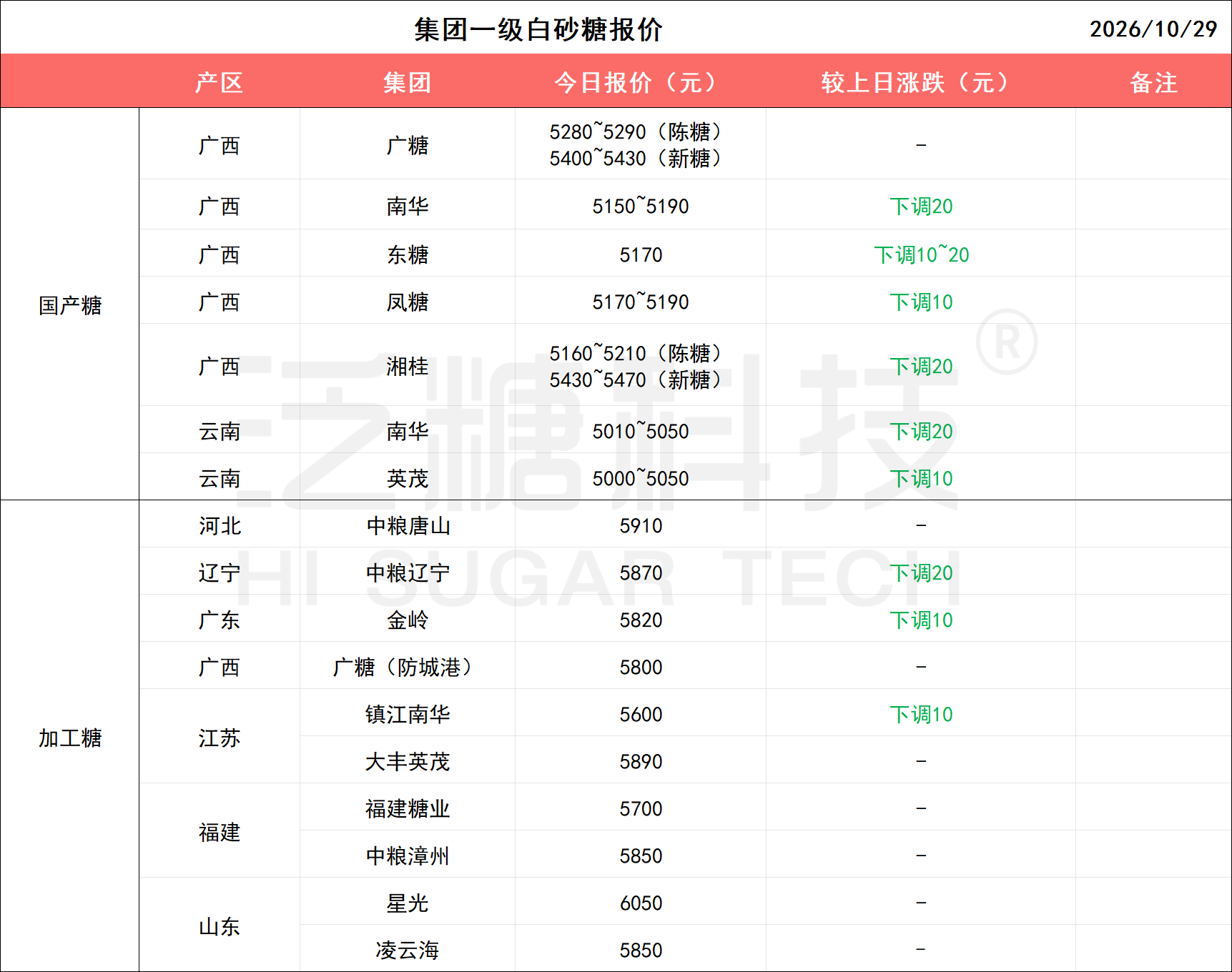
Task: Click the 福建糖业 group cell
Action: tap(408, 808)
